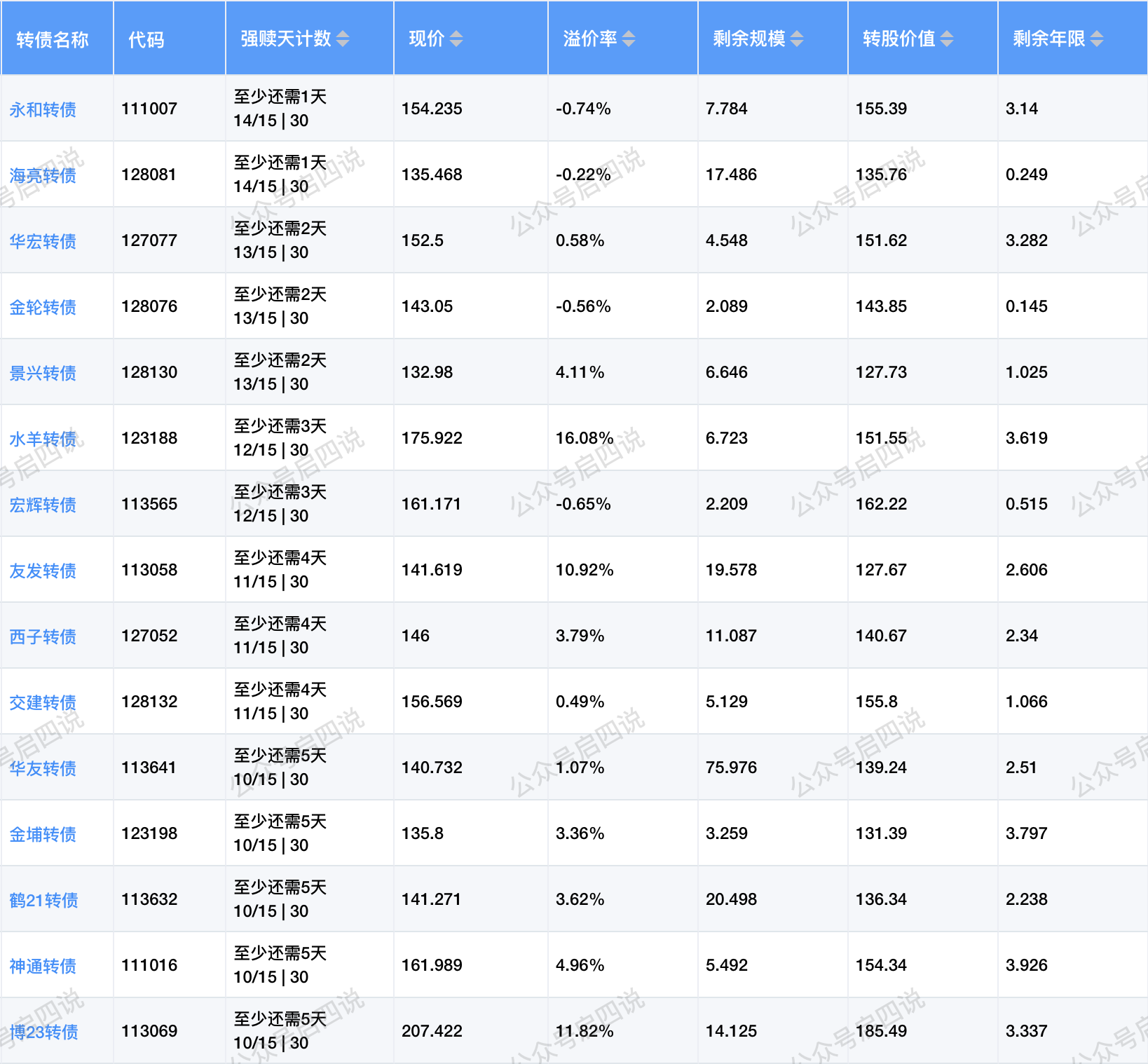The height and width of the screenshot is (1064, 1148).
Task: Click 华宏转债 bond name
Action: (x=43, y=241)
